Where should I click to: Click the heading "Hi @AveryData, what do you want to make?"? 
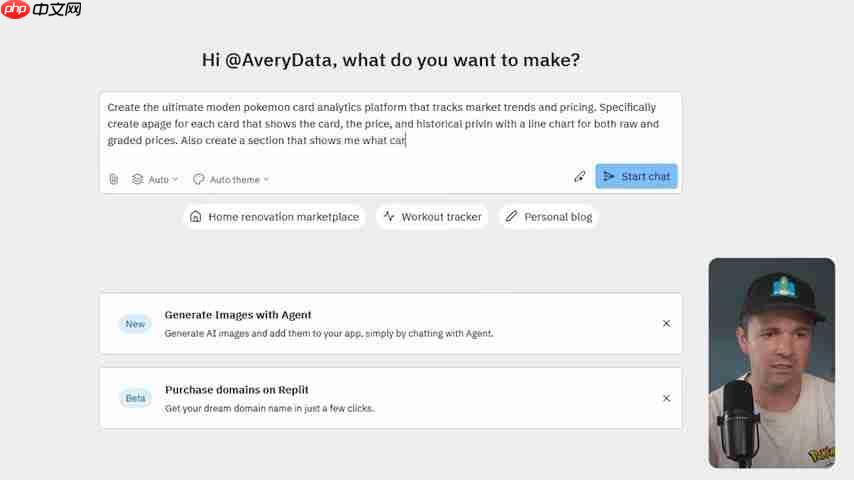tap(391, 60)
